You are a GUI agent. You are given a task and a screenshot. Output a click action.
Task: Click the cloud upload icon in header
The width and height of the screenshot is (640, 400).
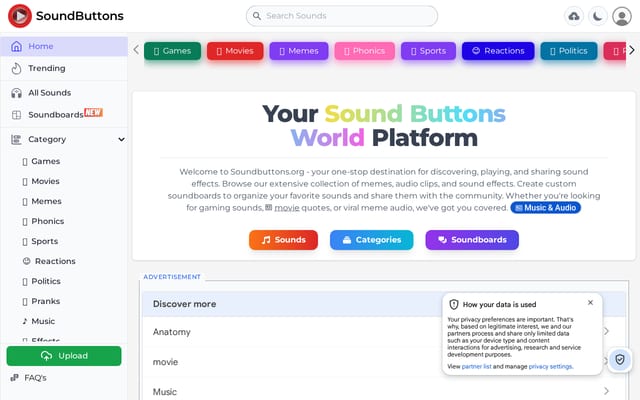[x=574, y=16]
